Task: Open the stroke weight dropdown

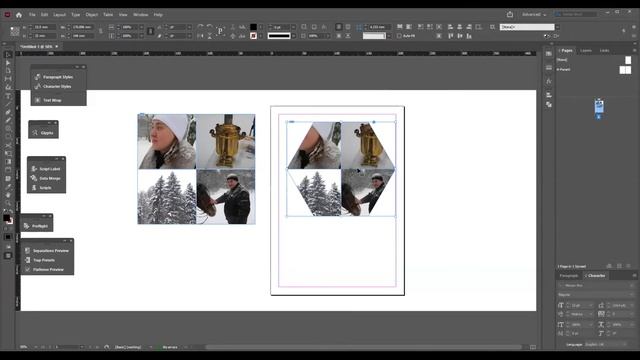Action: [x=293, y=27]
